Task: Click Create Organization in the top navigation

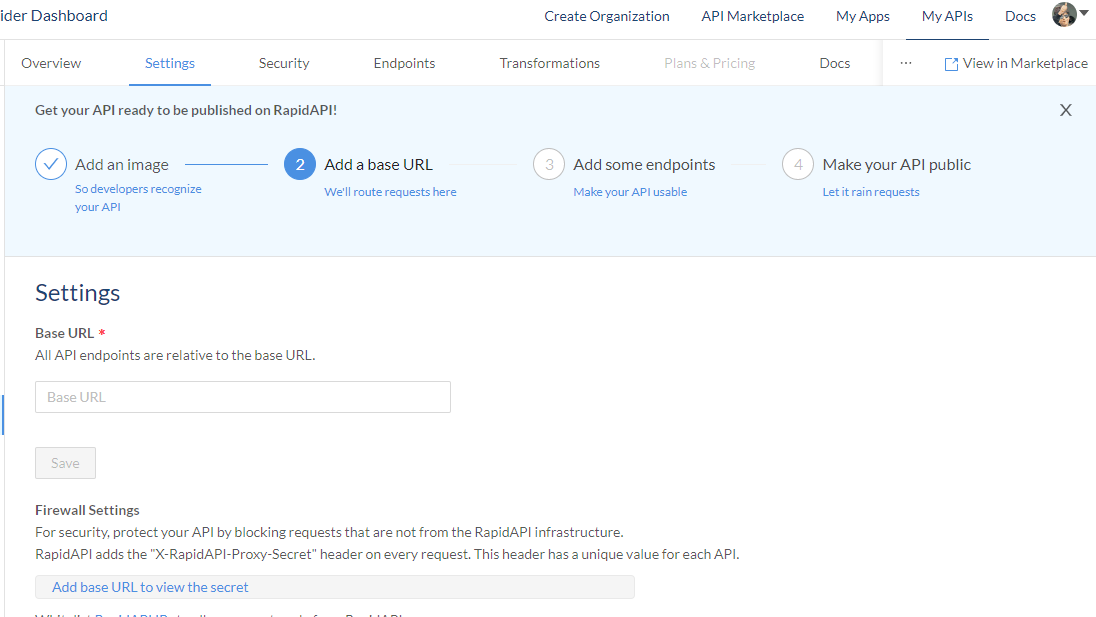Action: click(x=607, y=16)
